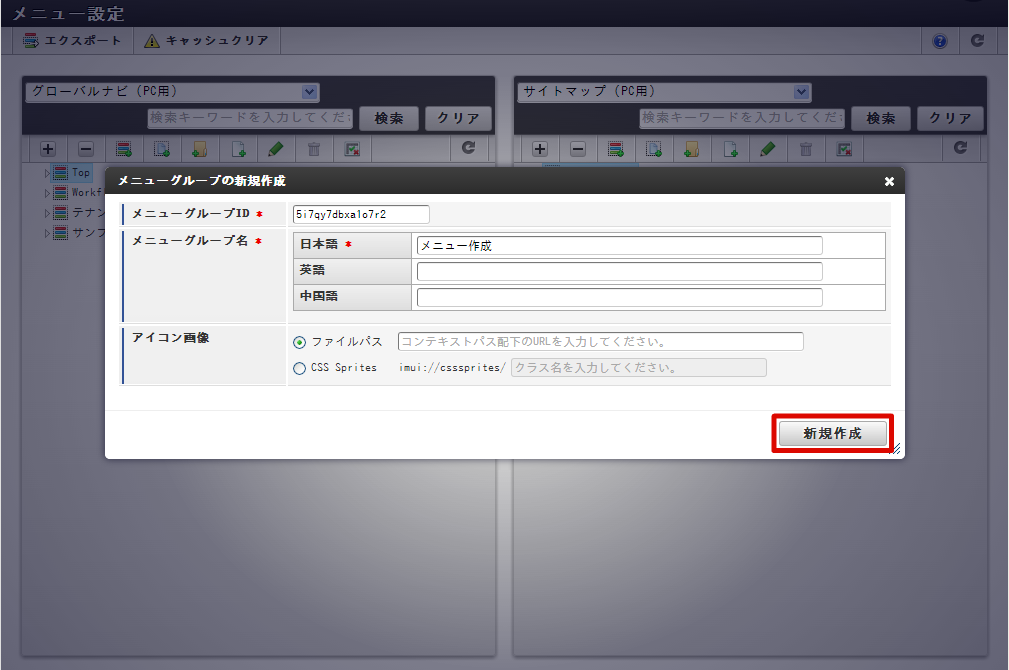Expand the Top tree node arrow
The image size is (1009, 670).
pyautogui.click(x=47, y=173)
